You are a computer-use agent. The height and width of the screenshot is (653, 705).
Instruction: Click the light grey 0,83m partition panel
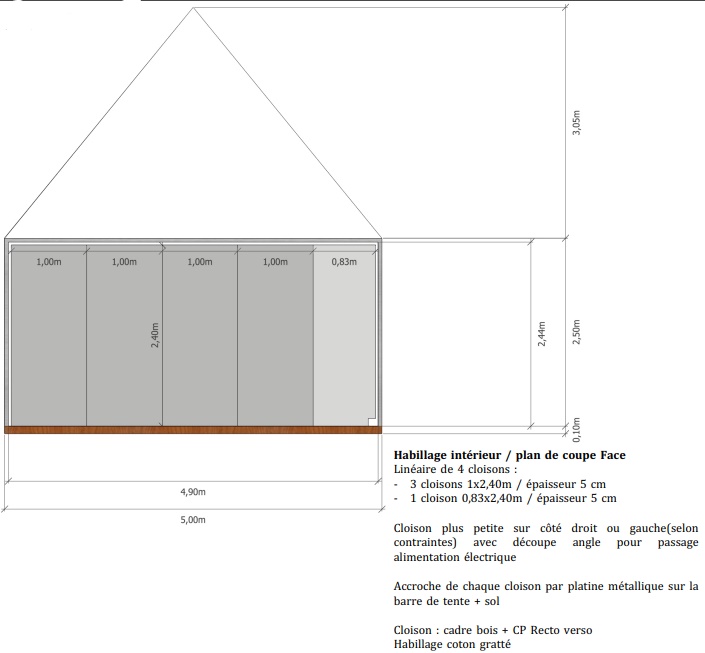pos(344,337)
